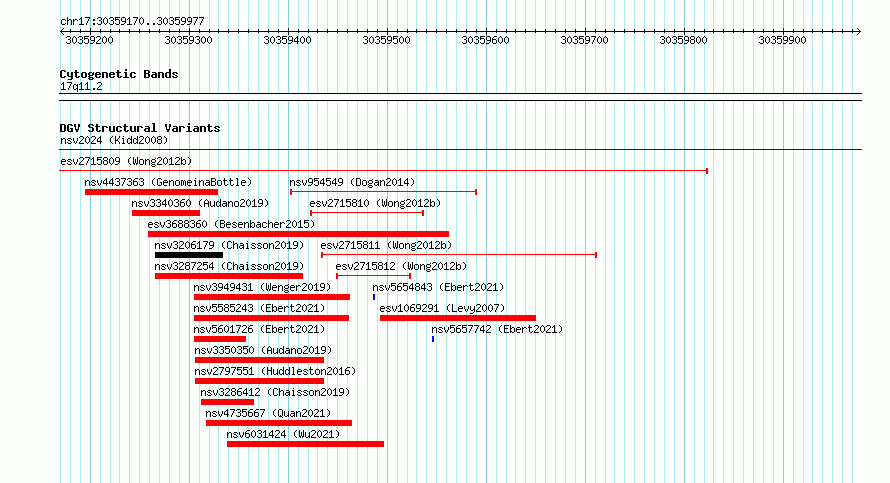Click ruler position 30359600
This screenshot has height=483, width=890.
click(485, 40)
